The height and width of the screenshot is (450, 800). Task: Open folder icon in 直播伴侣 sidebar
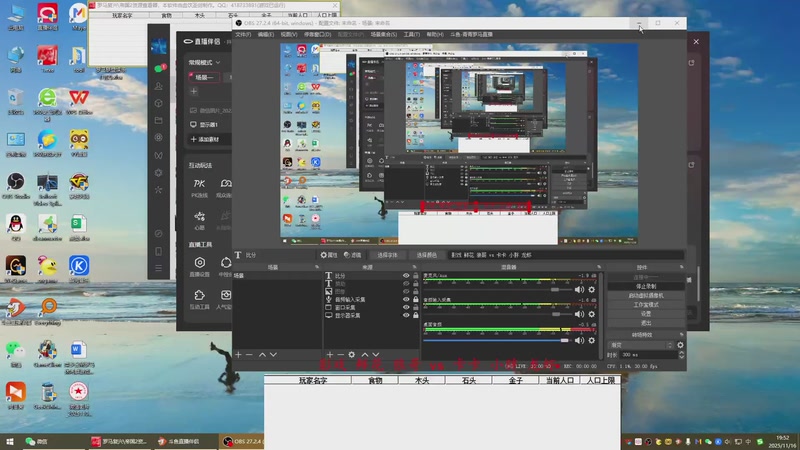159,120
